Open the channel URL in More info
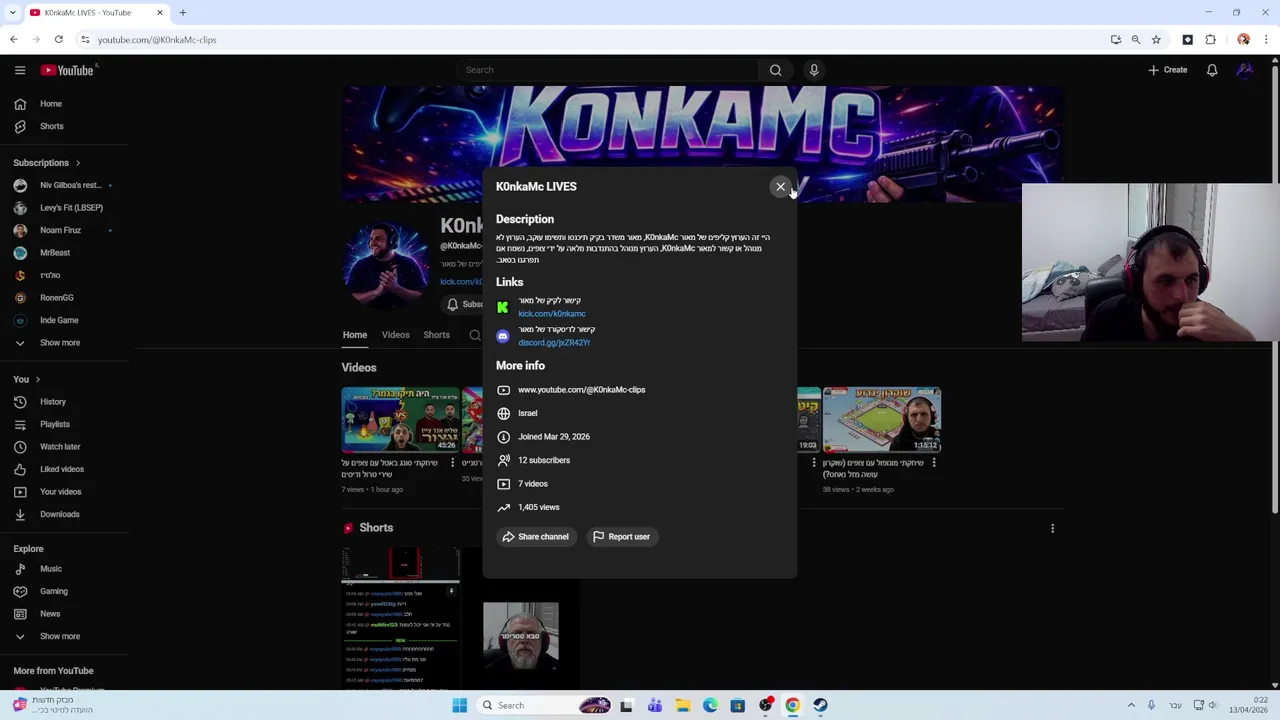Viewport: 1280px width, 720px height. coord(581,390)
